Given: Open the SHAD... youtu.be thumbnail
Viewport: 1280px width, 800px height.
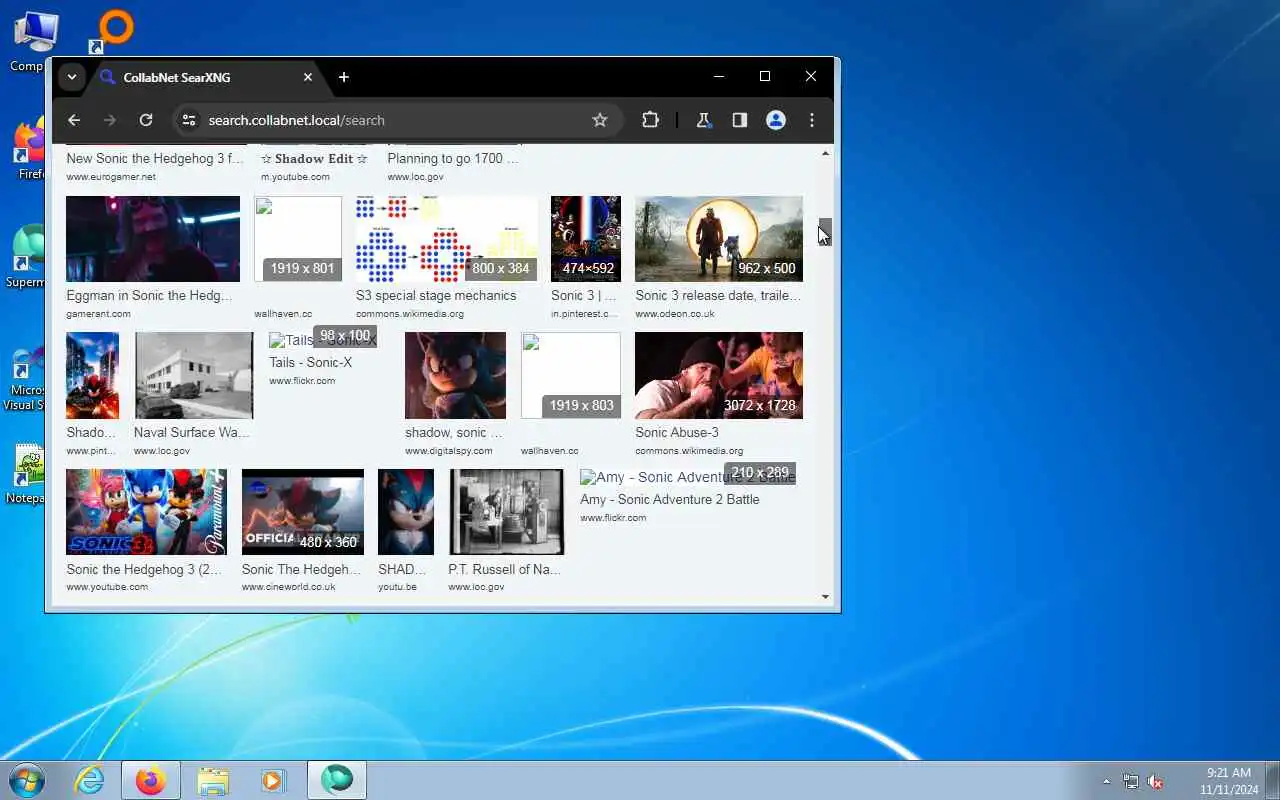Looking at the screenshot, I should point(406,512).
